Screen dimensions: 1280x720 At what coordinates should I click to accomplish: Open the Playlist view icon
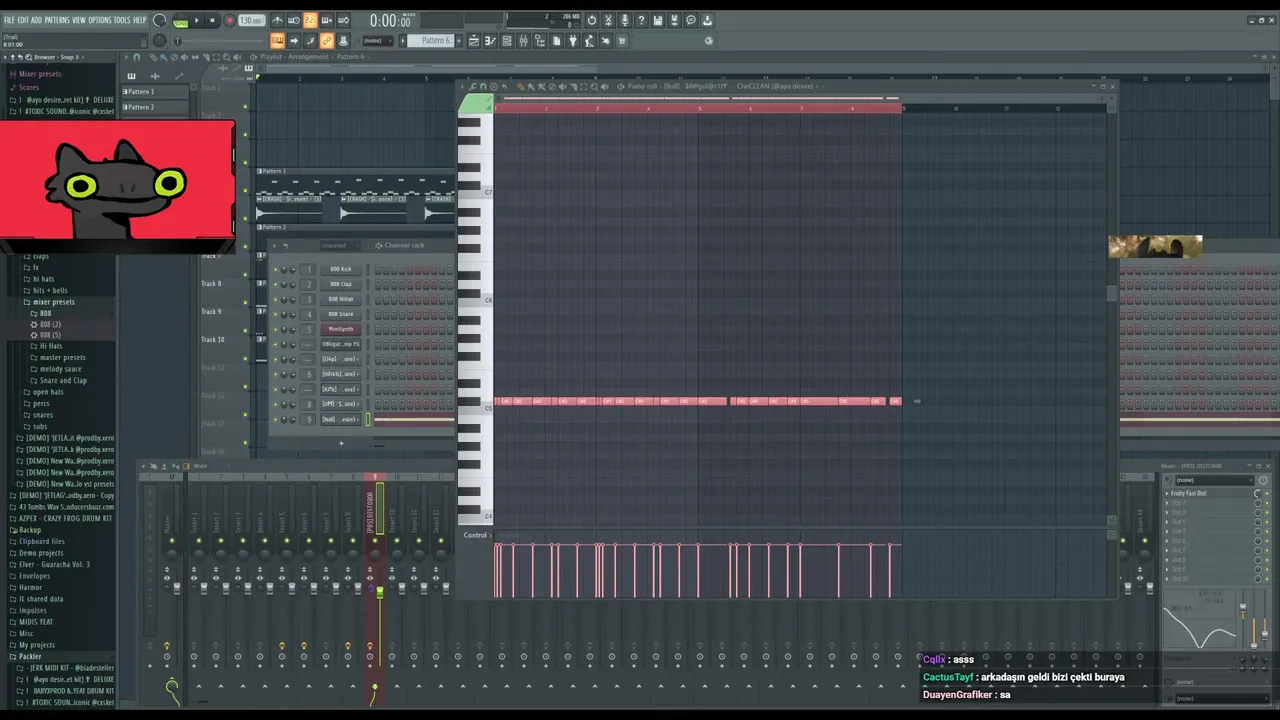pyautogui.click(x=474, y=40)
